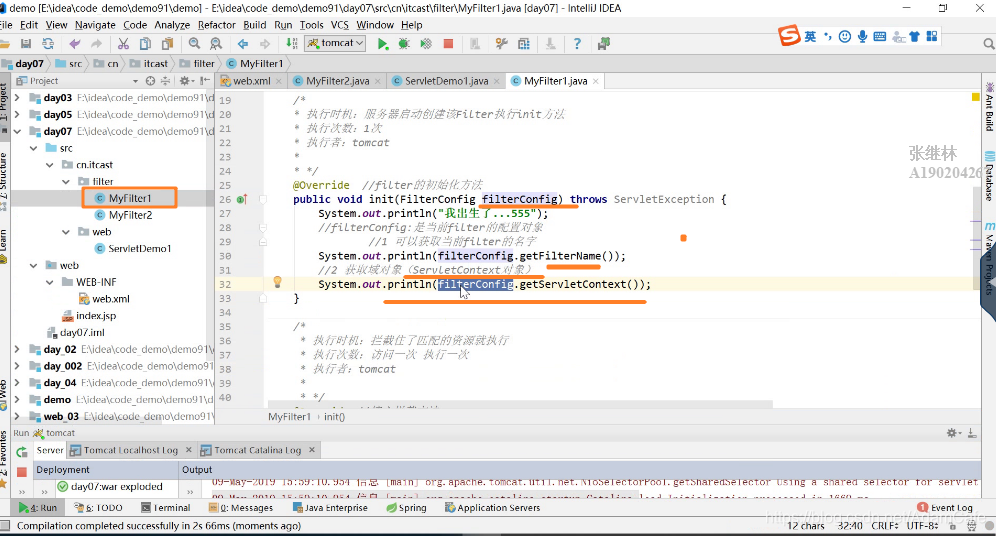Click the filter breadcrumb in navigation bar
This screenshot has width=996, height=536.
[x=198, y=64]
